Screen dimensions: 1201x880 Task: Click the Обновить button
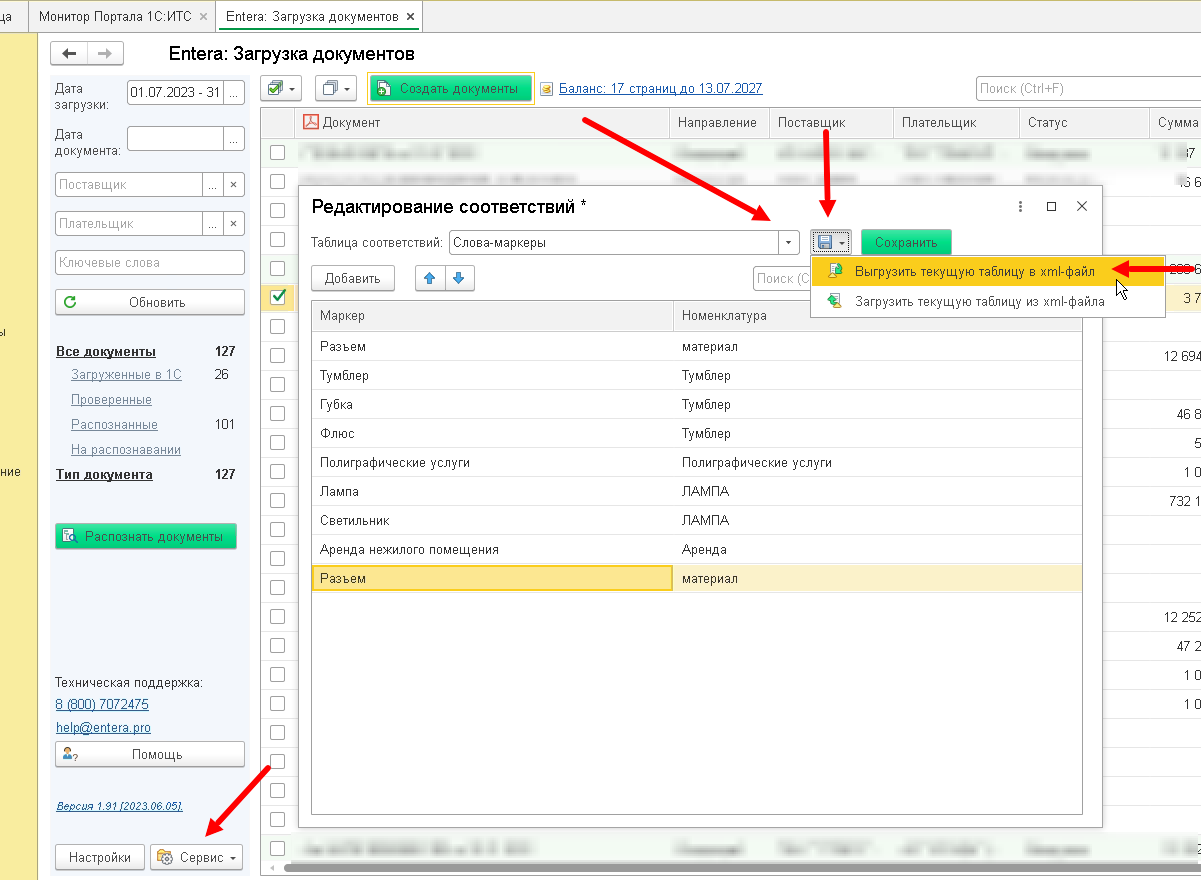point(150,302)
